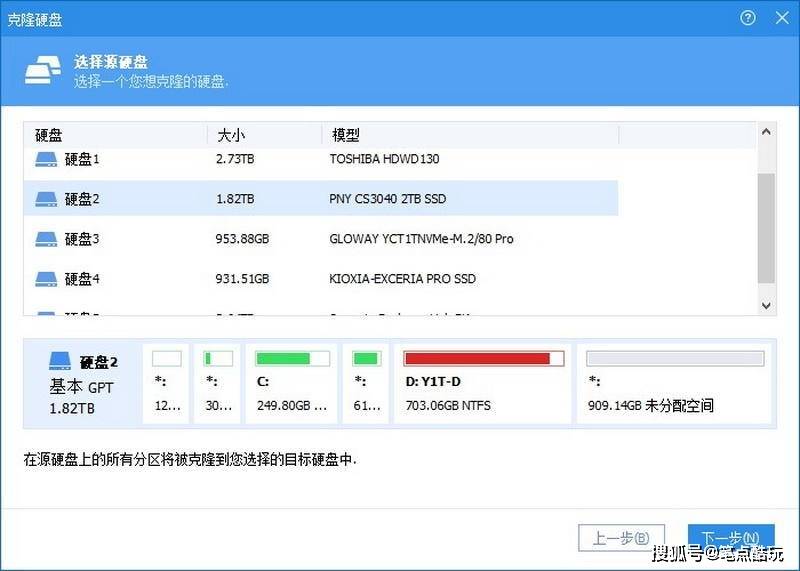Select the 硬盘1 row label

[82, 160]
